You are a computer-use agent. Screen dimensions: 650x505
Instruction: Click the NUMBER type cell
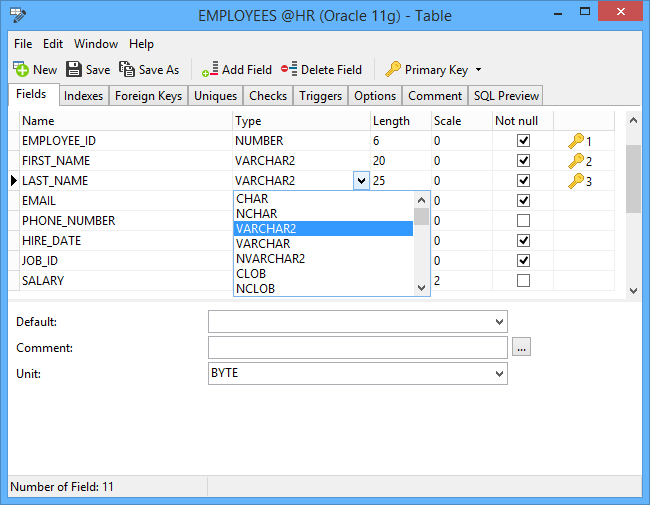pos(301,141)
